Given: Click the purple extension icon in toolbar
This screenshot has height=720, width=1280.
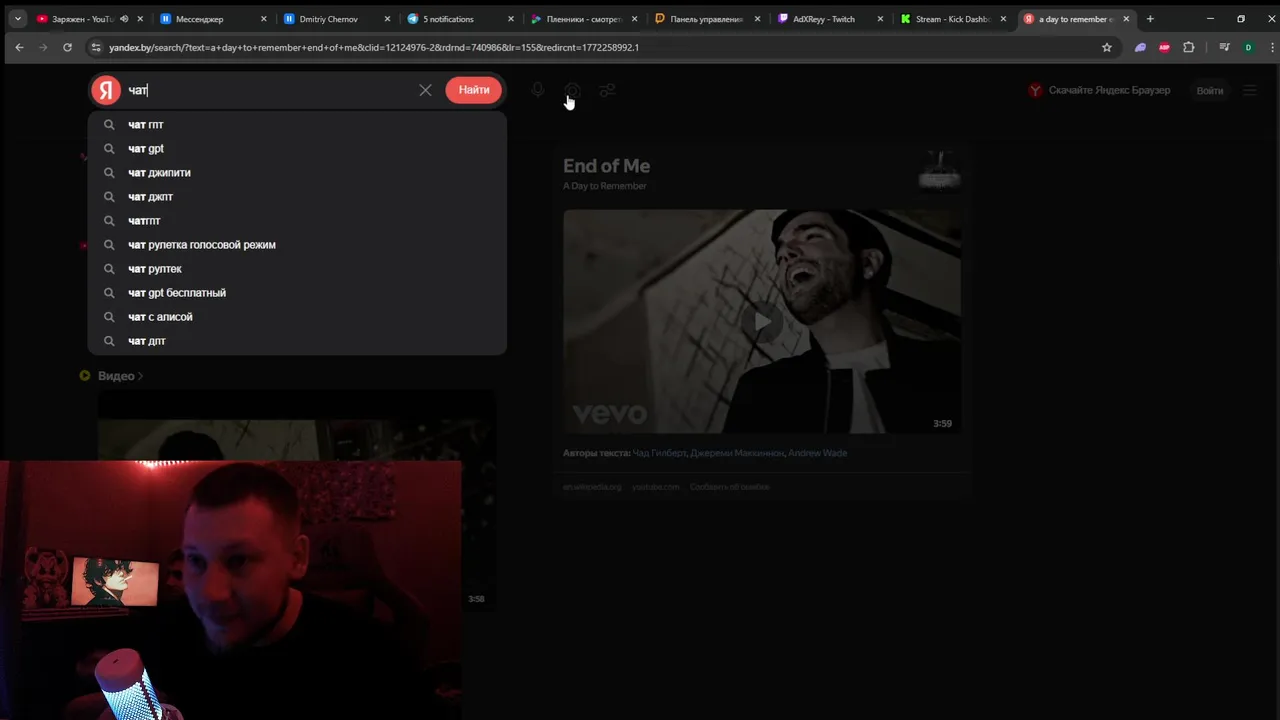Looking at the screenshot, I should click(1140, 47).
